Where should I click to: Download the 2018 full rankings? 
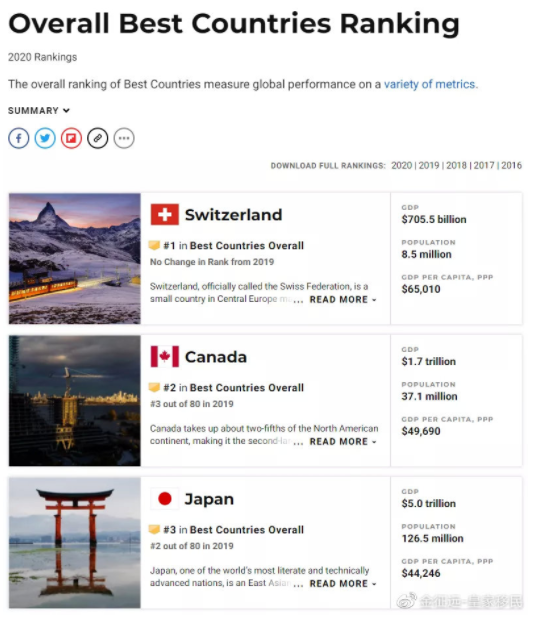pos(457,166)
